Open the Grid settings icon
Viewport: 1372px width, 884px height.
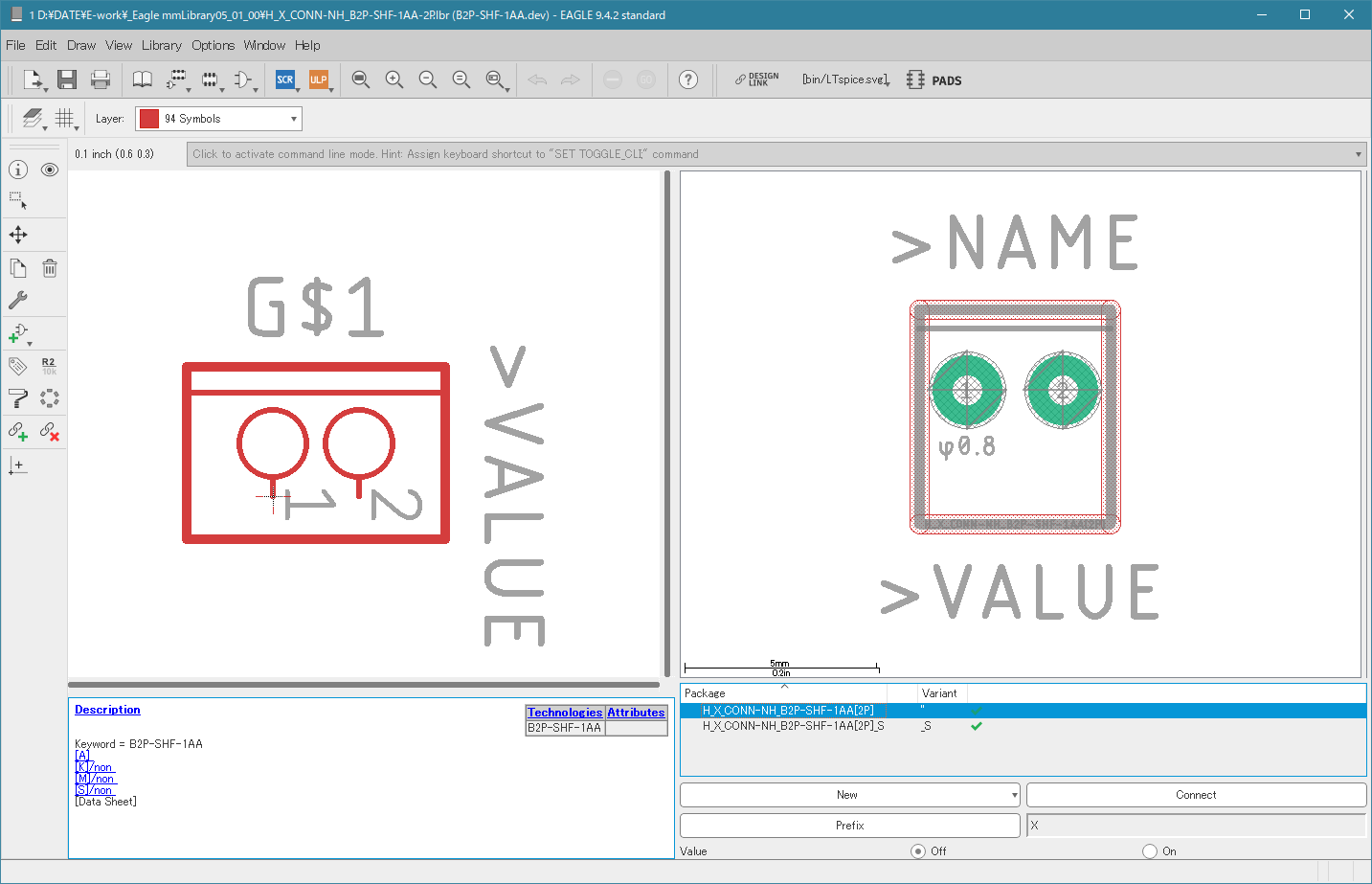tap(64, 118)
